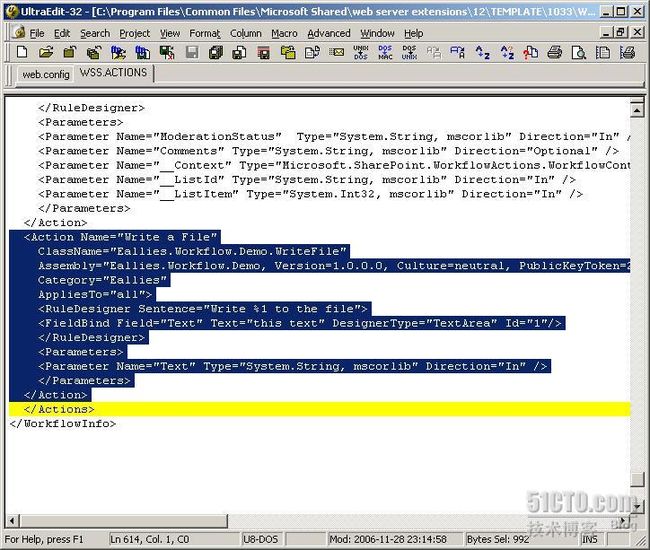Print the document with the printer icon
Screen dimensions: 650x550
pos(555,52)
